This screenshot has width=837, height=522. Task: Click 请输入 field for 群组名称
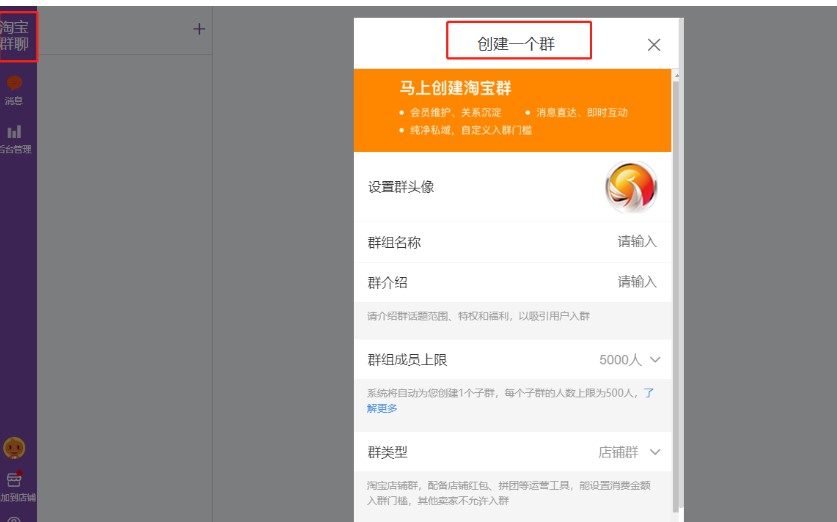click(x=637, y=241)
